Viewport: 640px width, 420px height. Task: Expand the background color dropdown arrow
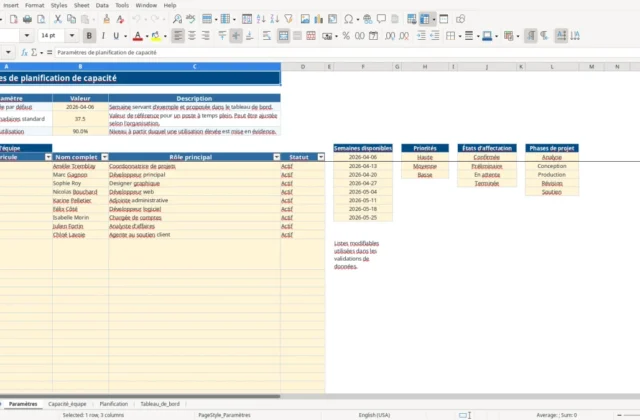pos(165,36)
